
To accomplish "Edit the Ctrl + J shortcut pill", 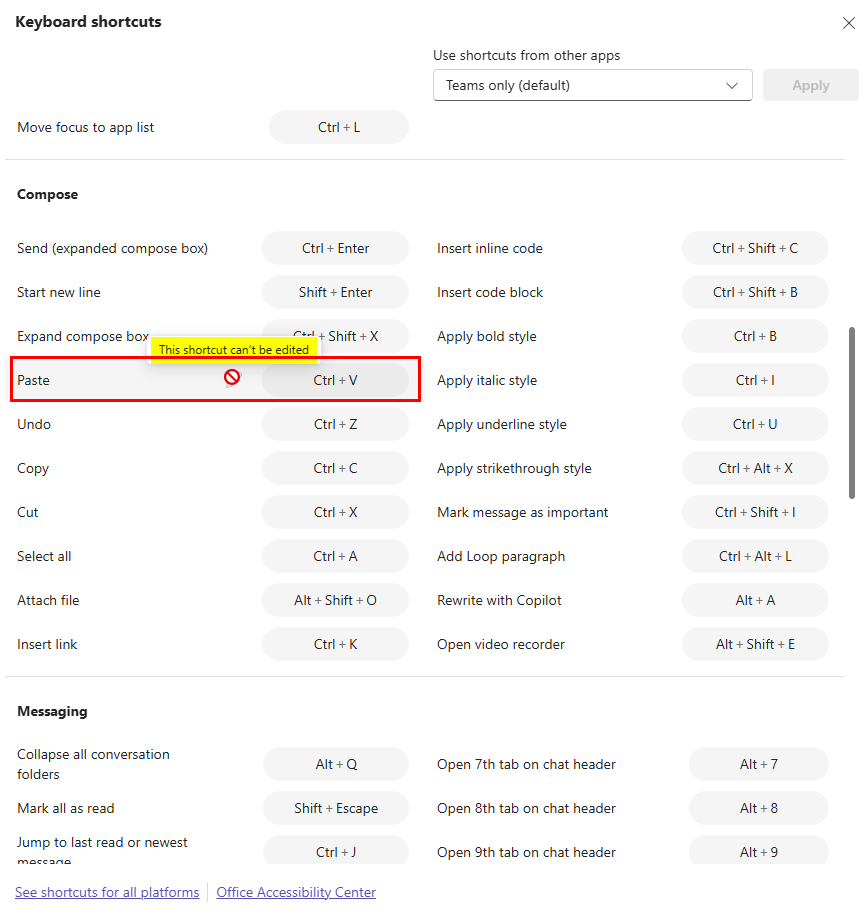I will coord(336,851).
